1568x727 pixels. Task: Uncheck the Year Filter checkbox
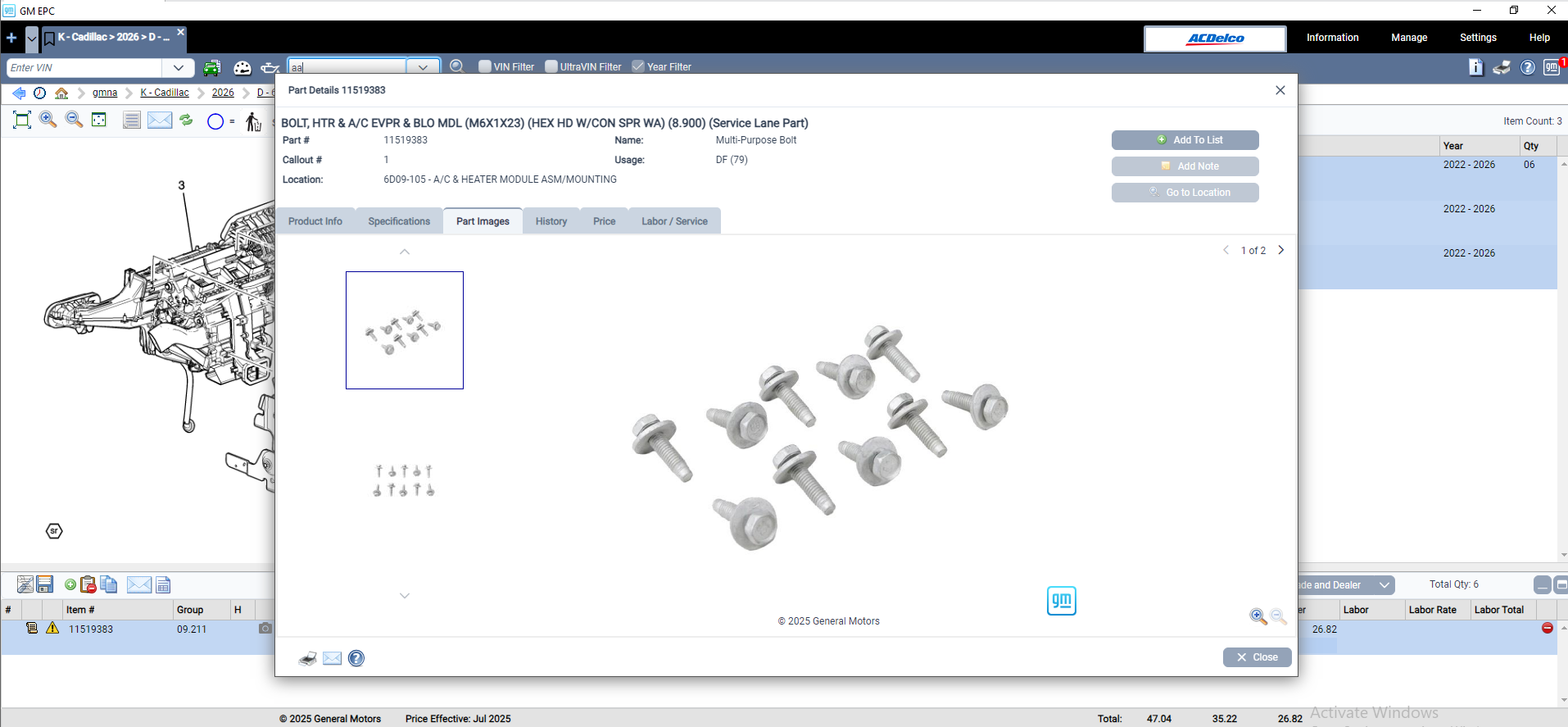pyautogui.click(x=638, y=66)
